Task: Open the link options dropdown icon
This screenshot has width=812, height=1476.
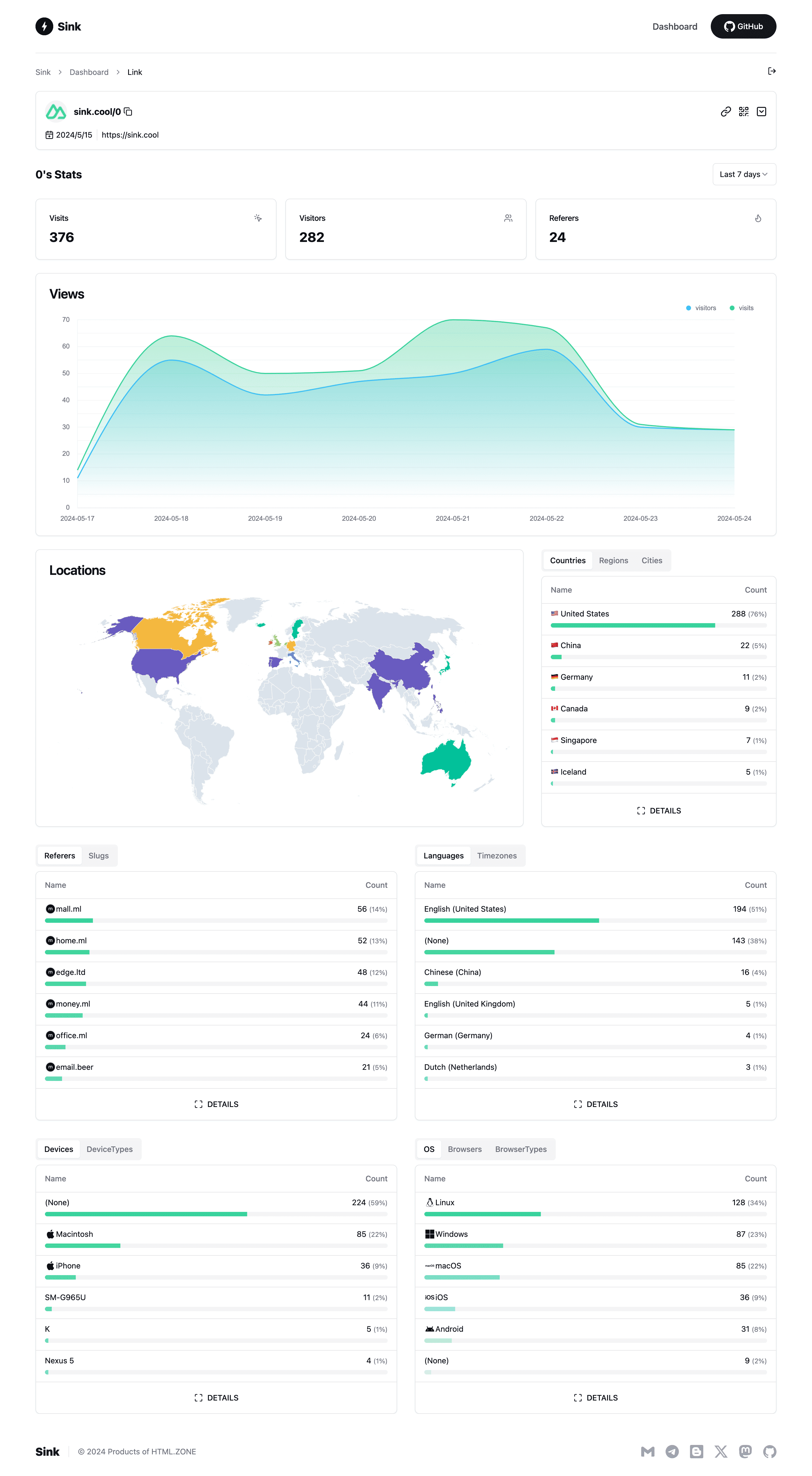Action: [x=761, y=112]
